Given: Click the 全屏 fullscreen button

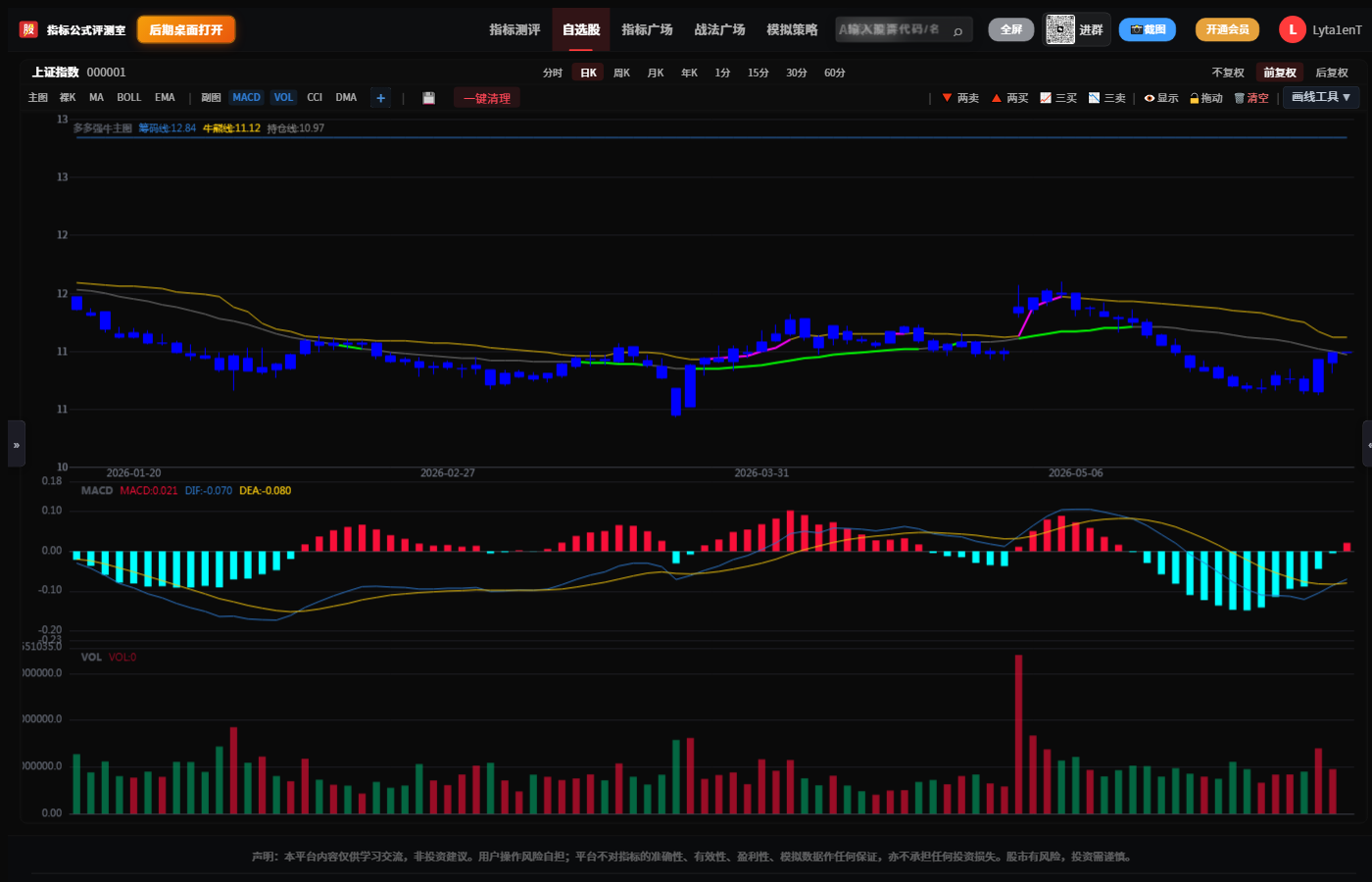Looking at the screenshot, I should [x=1011, y=29].
